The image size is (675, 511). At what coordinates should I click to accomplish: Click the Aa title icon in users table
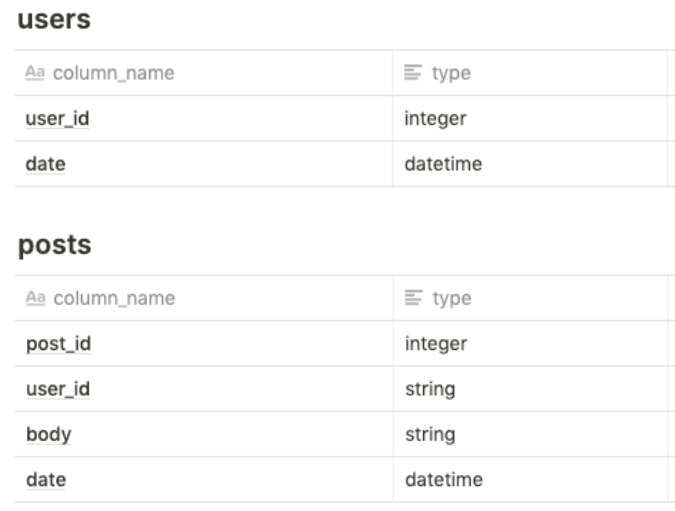point(35,73)
